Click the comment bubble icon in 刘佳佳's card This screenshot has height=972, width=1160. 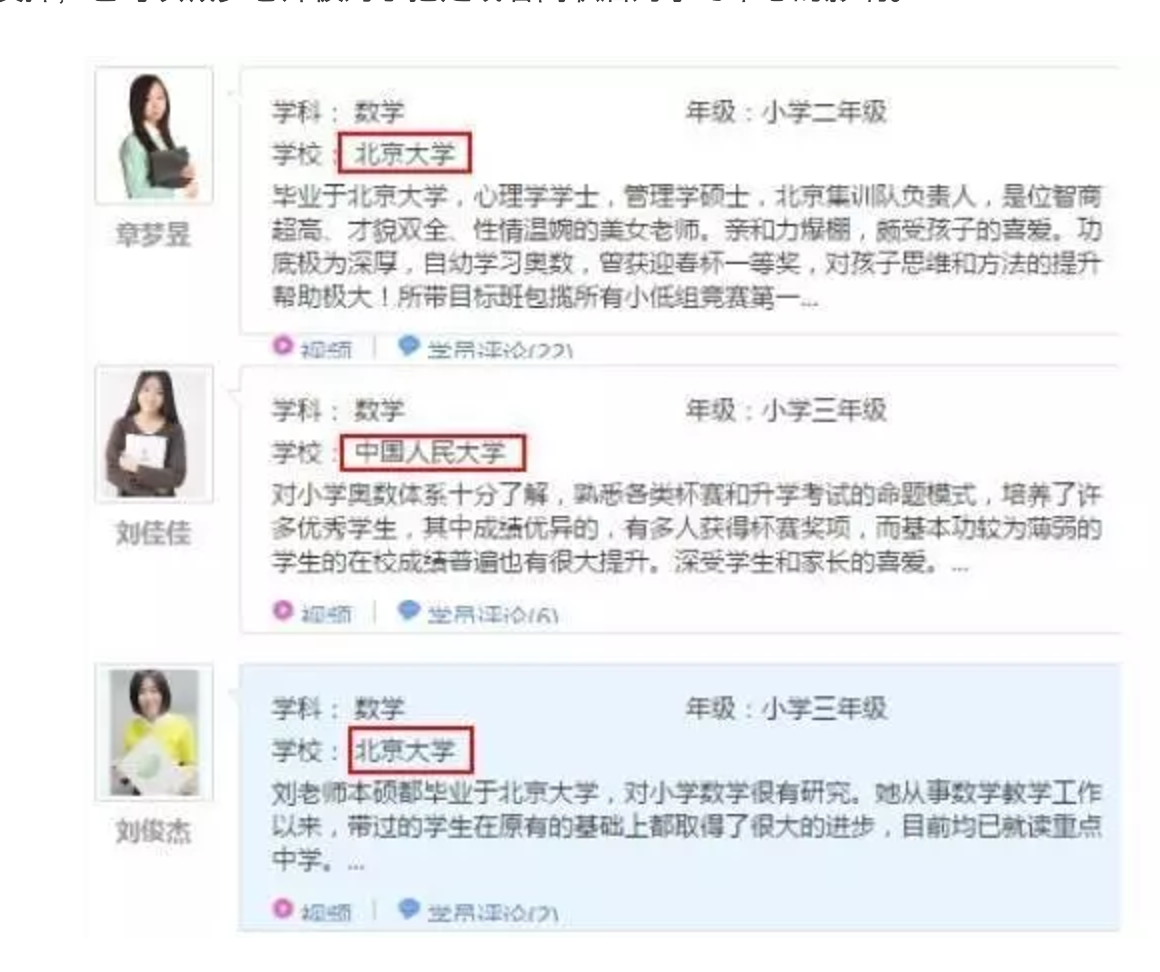pos(408,610)
